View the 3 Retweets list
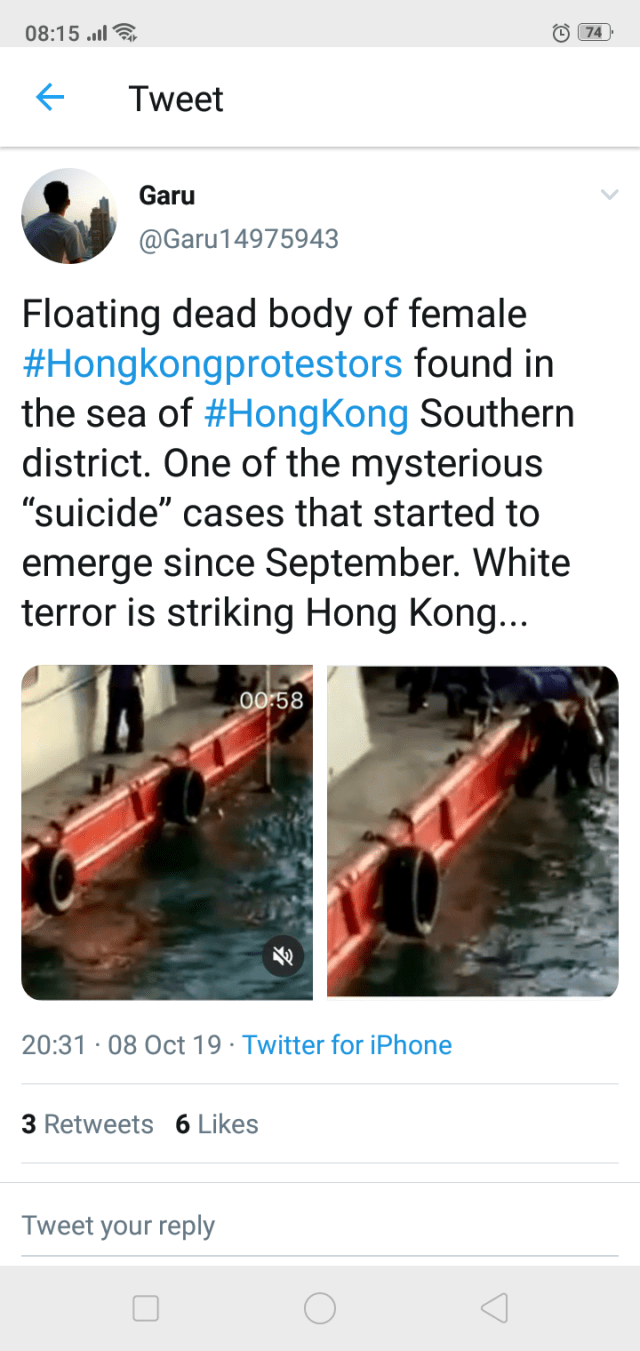Screen dimensions: 640x1351 pos(87,1124)
